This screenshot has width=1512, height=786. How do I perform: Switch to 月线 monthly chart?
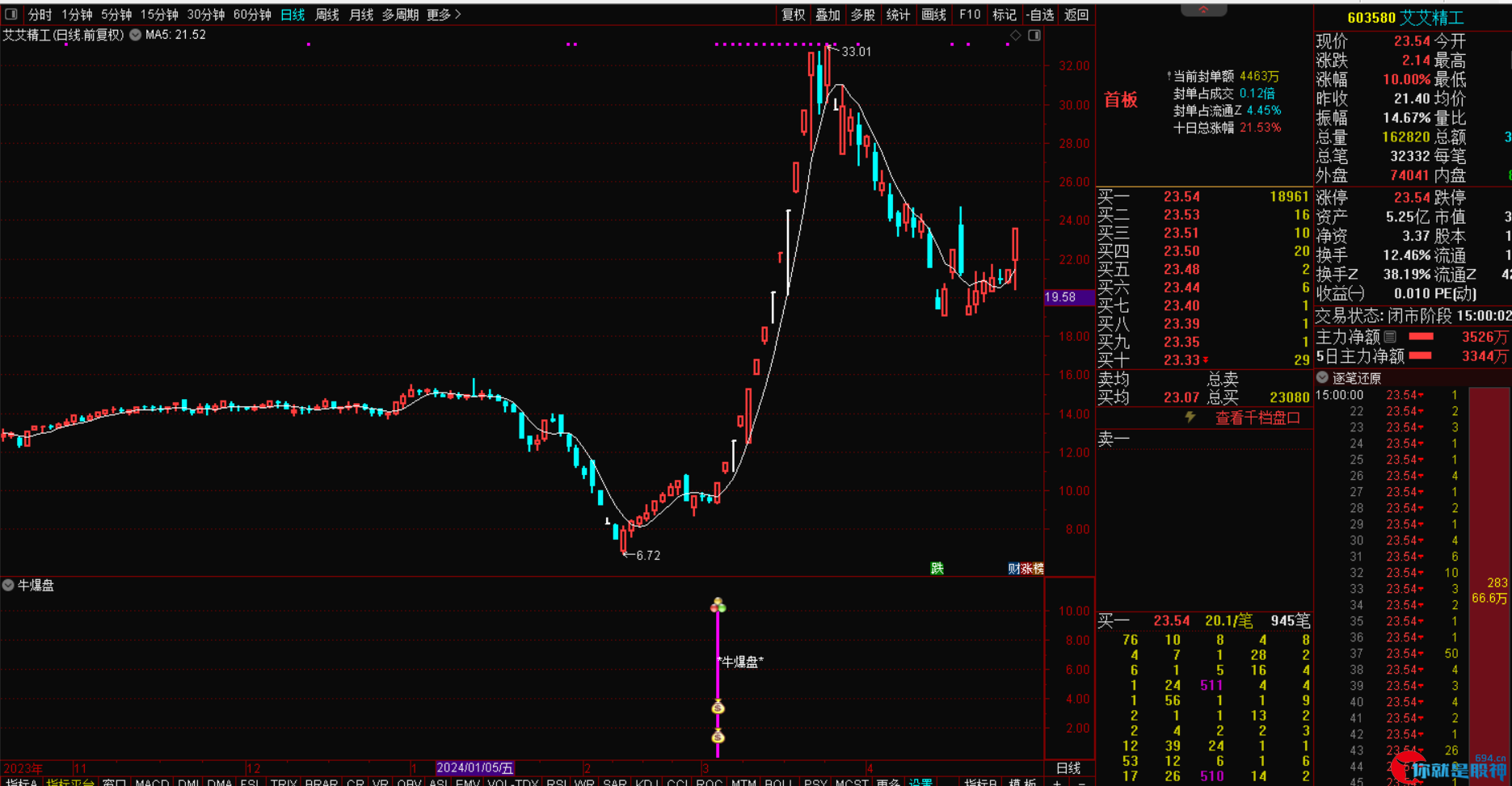pos(361,15)
